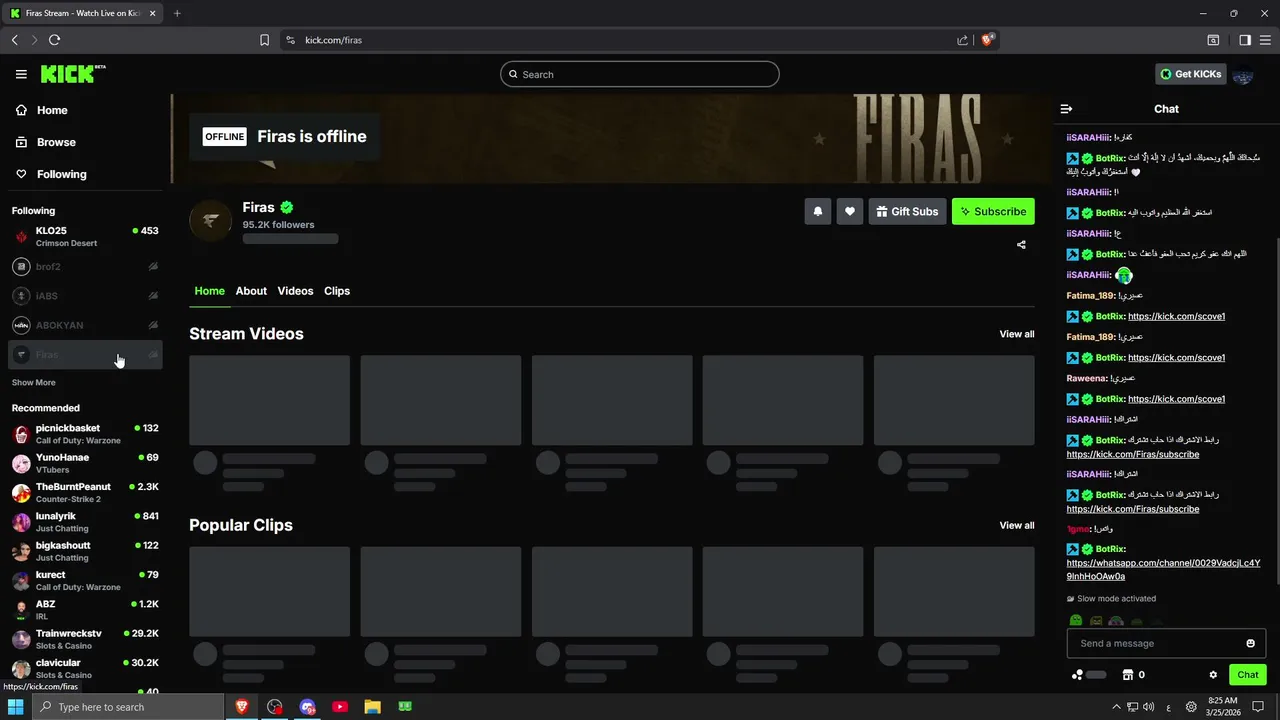Image resolution: width=1280 pixels, height=720 pixels.
Task: Open the browser tab search icon
Action: tap(1213, 40)
